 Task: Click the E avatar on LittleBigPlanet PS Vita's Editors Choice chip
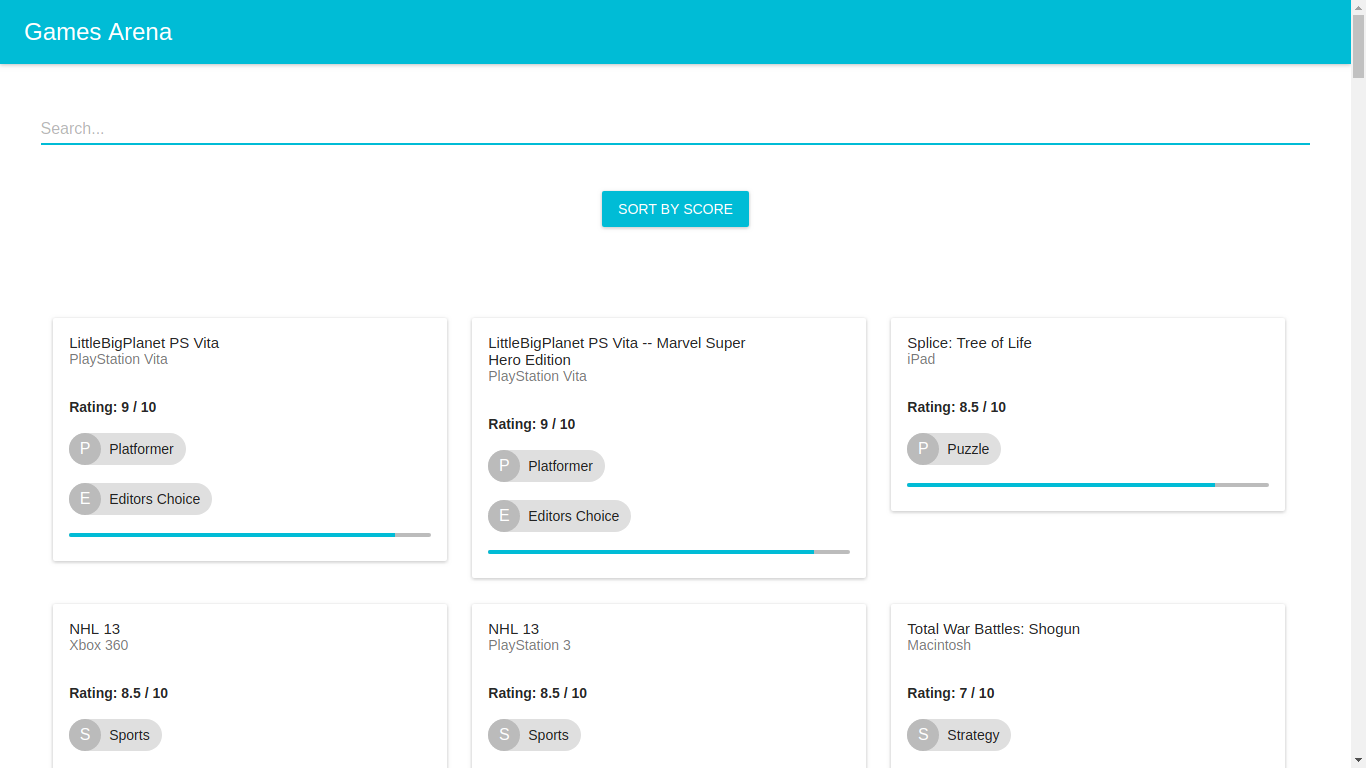click(x=85, y=499)
